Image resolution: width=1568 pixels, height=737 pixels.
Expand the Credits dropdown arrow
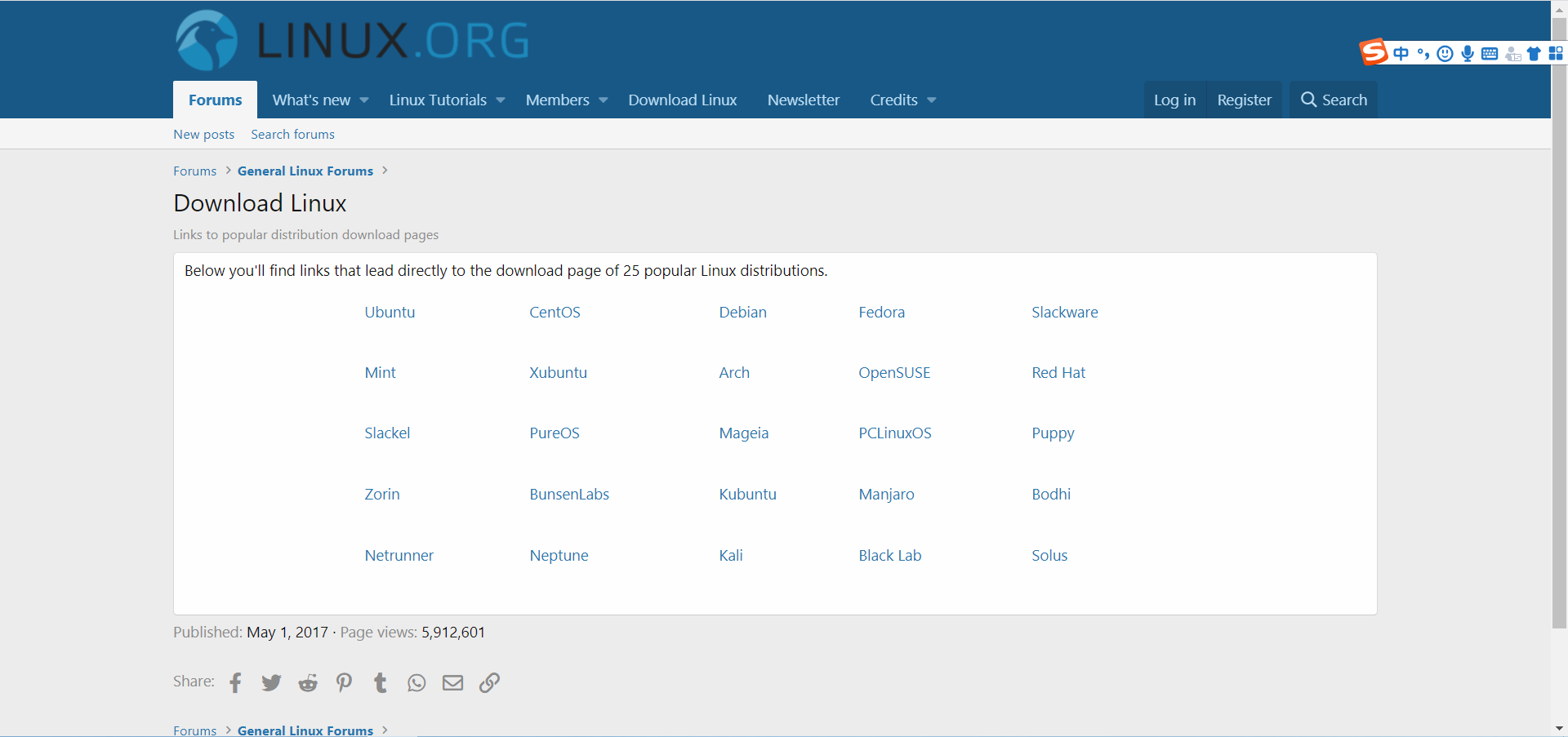(932, 100)
